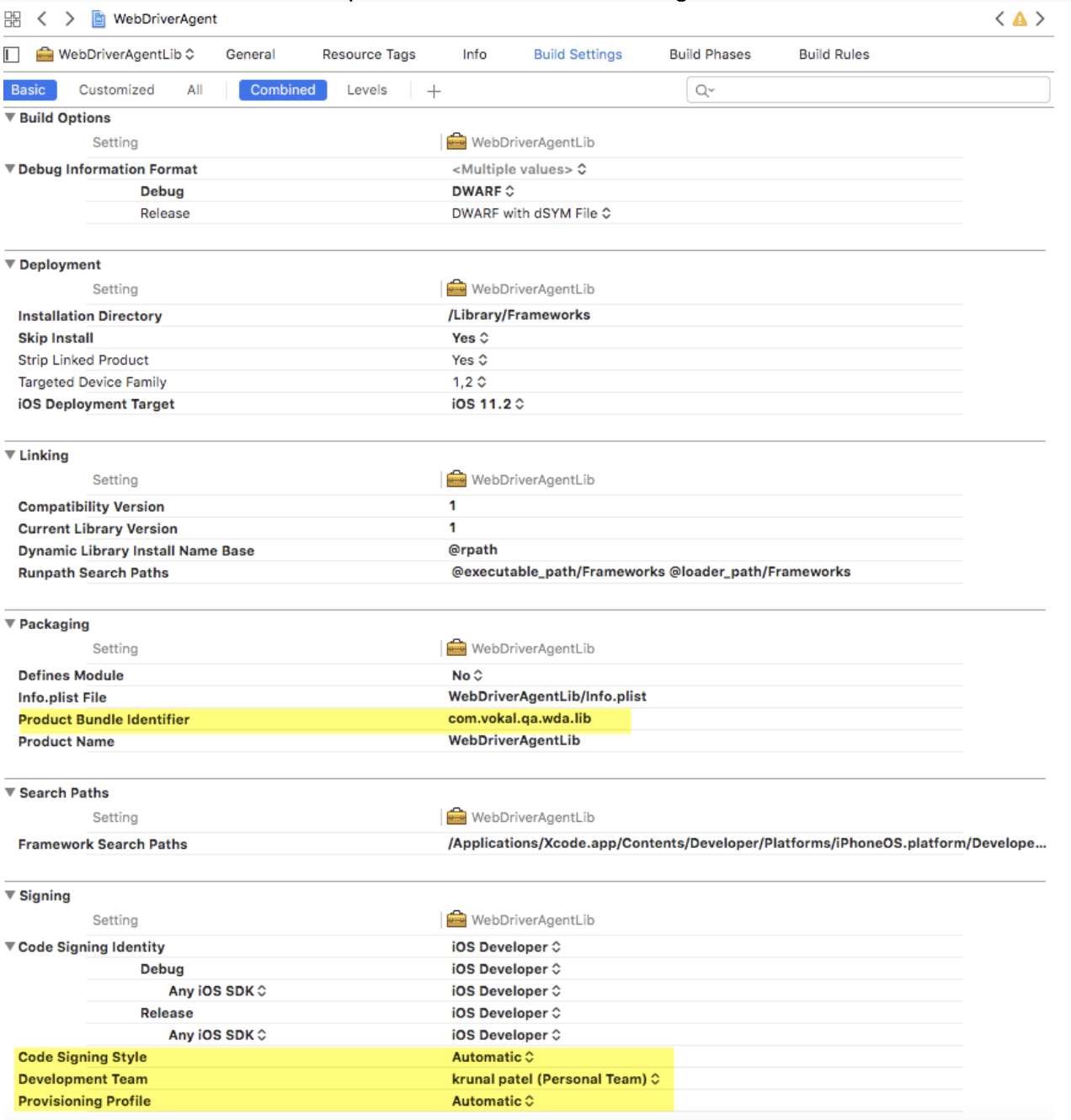This screenshot has height=1120, width=1071.
Task: Click the build settings search field
Action: click(868, 90)
